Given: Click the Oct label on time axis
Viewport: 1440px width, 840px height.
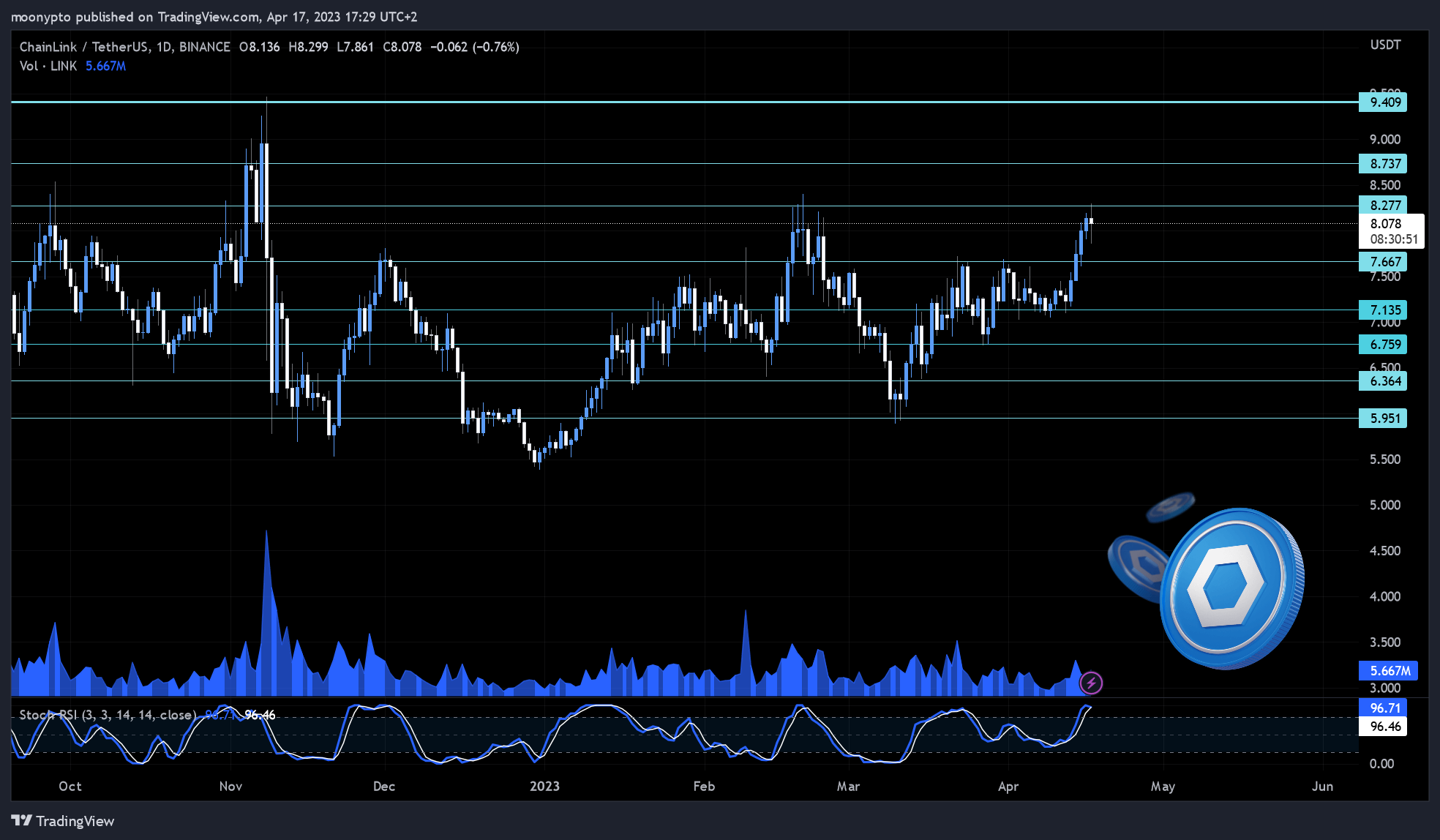Looking at the screenshot, I should click(x=70, y=786).
